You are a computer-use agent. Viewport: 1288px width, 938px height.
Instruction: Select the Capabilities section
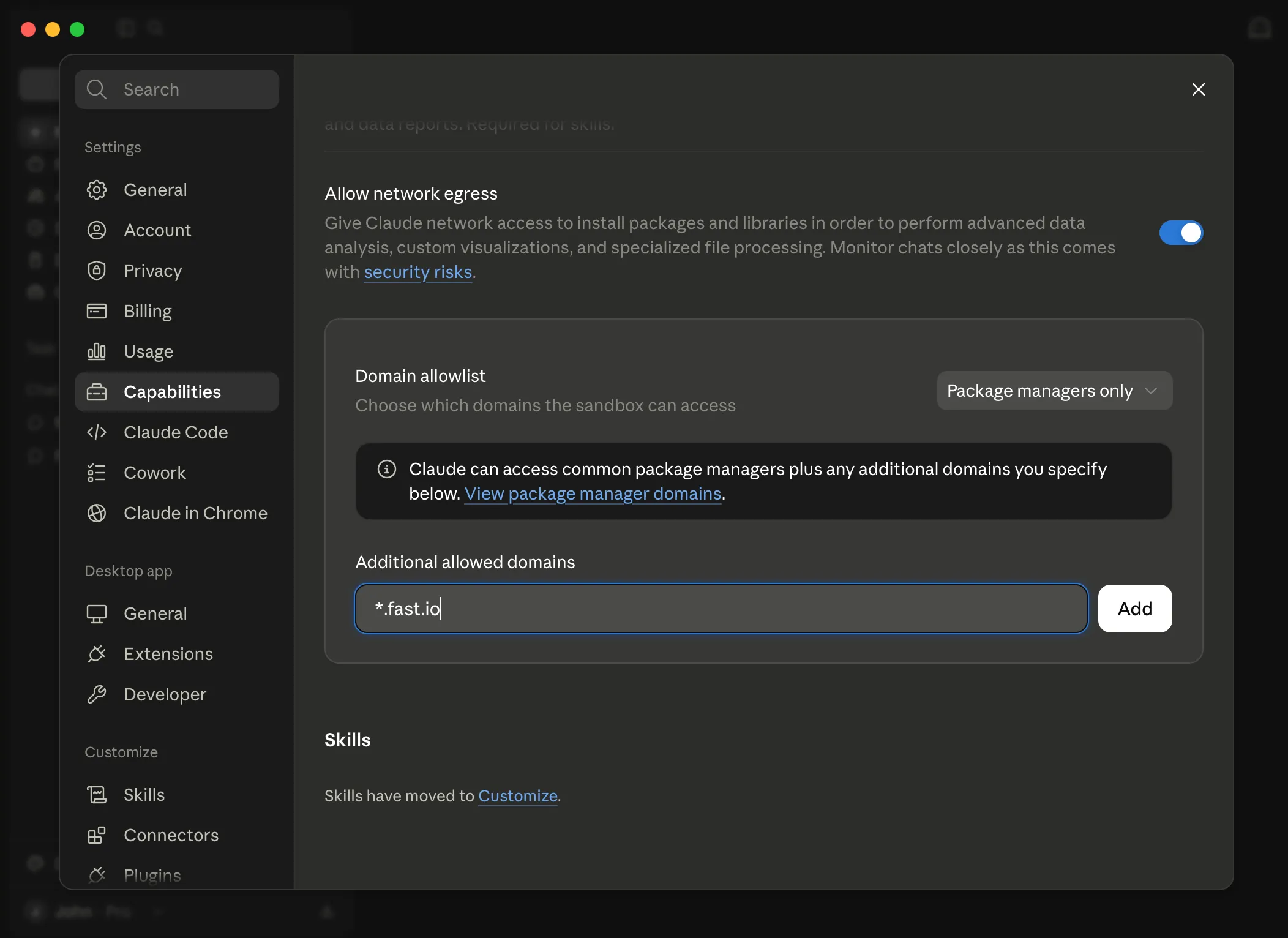177,392
